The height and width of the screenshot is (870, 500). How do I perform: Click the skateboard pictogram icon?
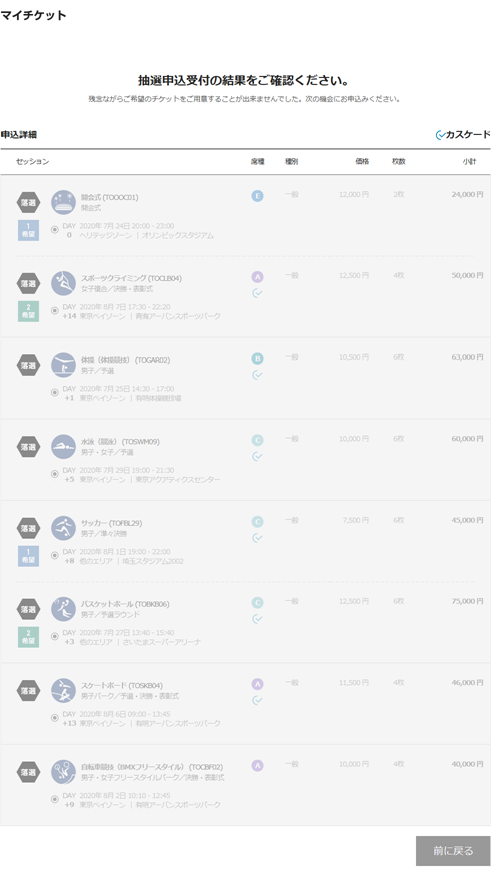point(63,691)
